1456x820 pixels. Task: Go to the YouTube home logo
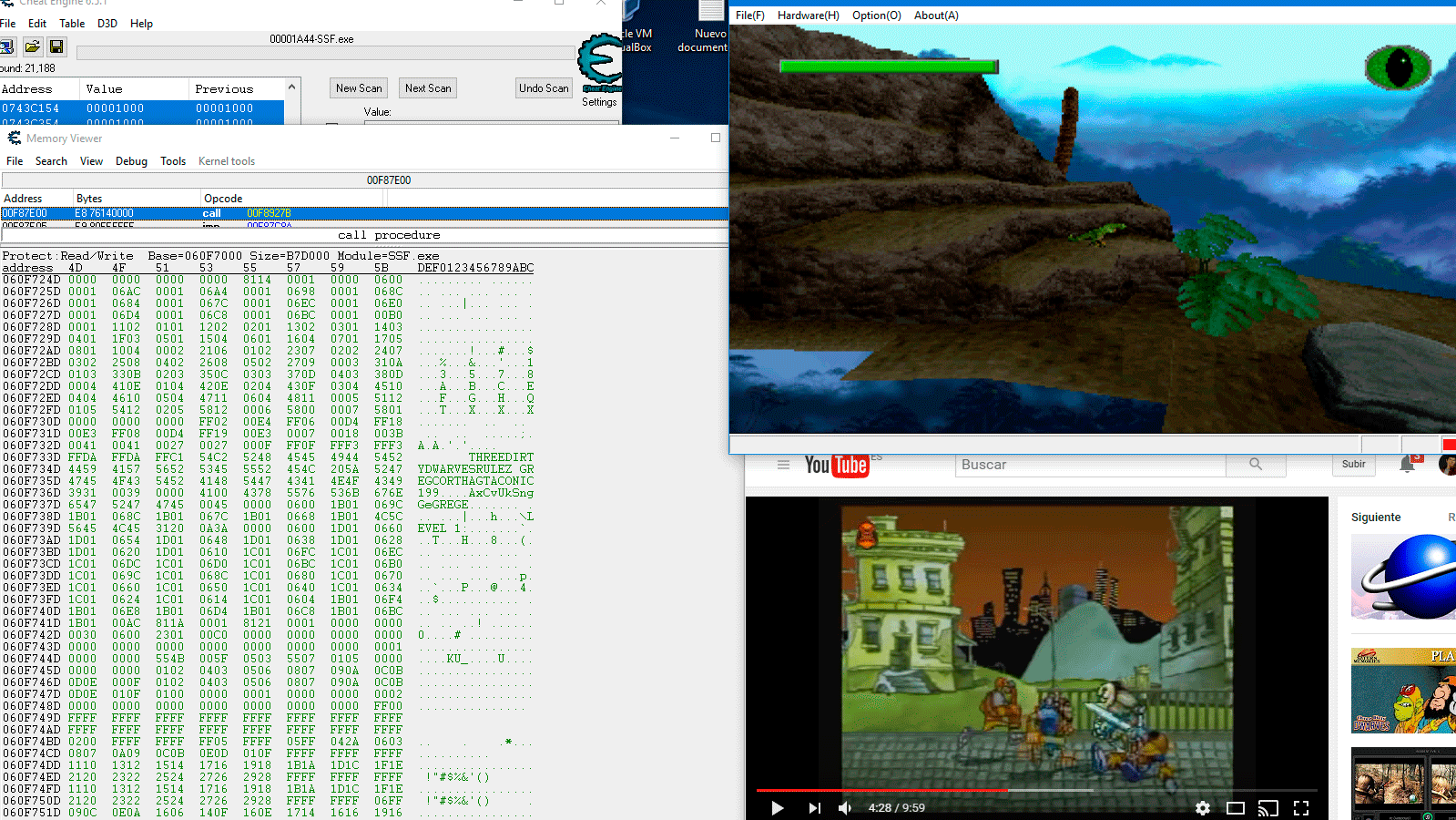point(836,466)
